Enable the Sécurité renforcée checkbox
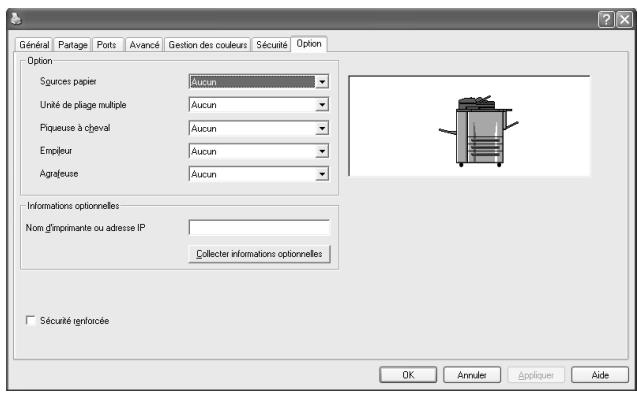 click(30, 320)
